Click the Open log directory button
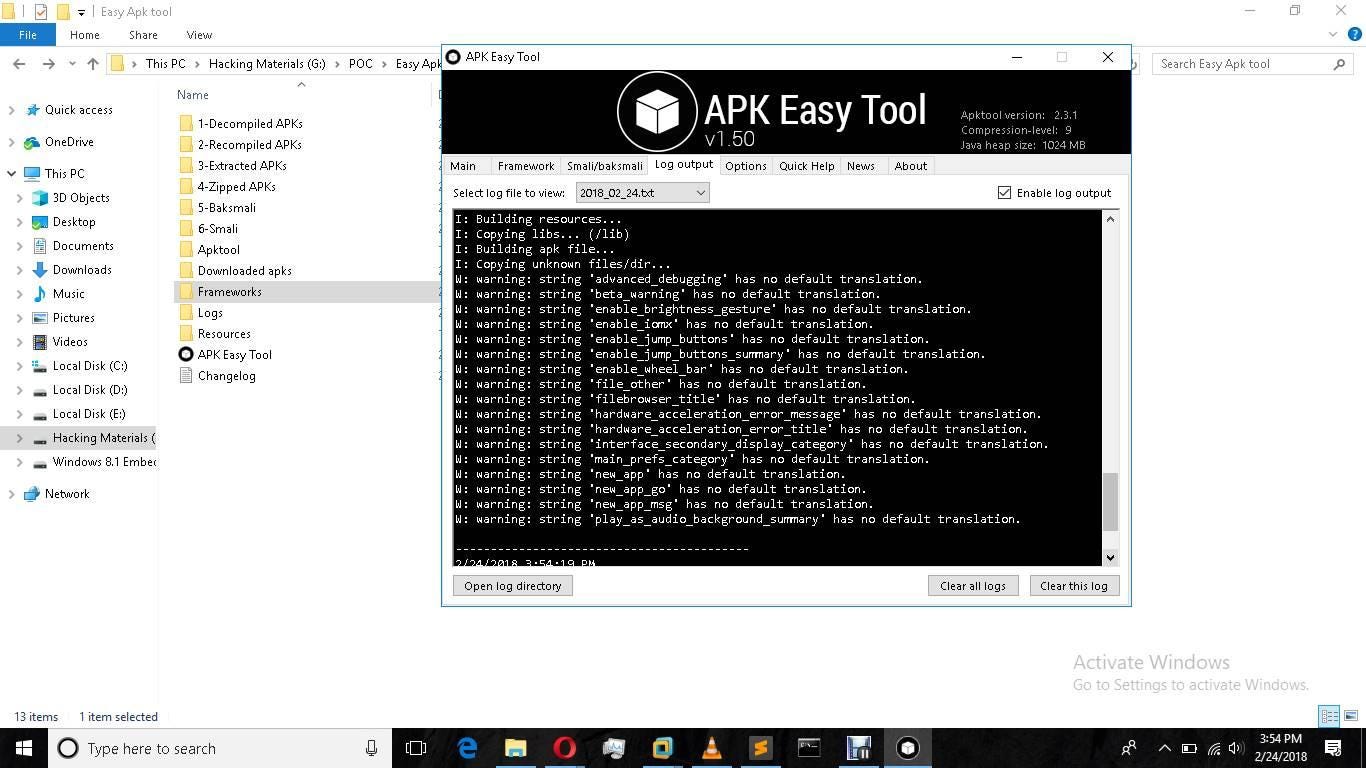The height and width of the screenshot is (768, 1366). coord(513,586)
